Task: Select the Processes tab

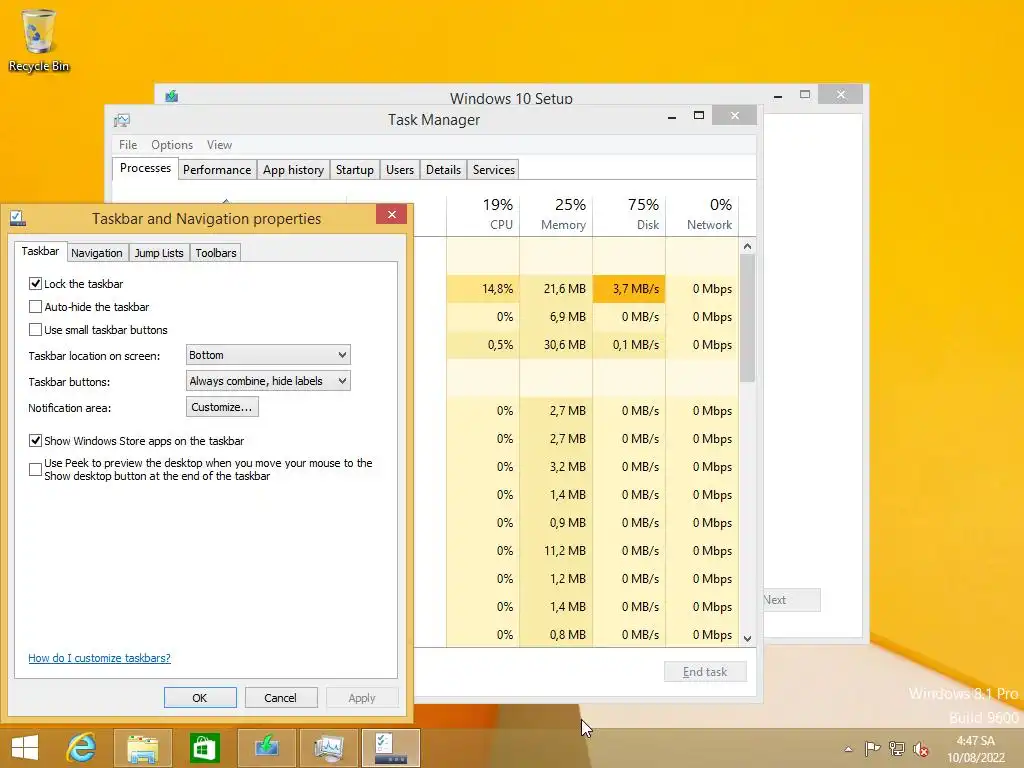Action: [x=145, y=168]
